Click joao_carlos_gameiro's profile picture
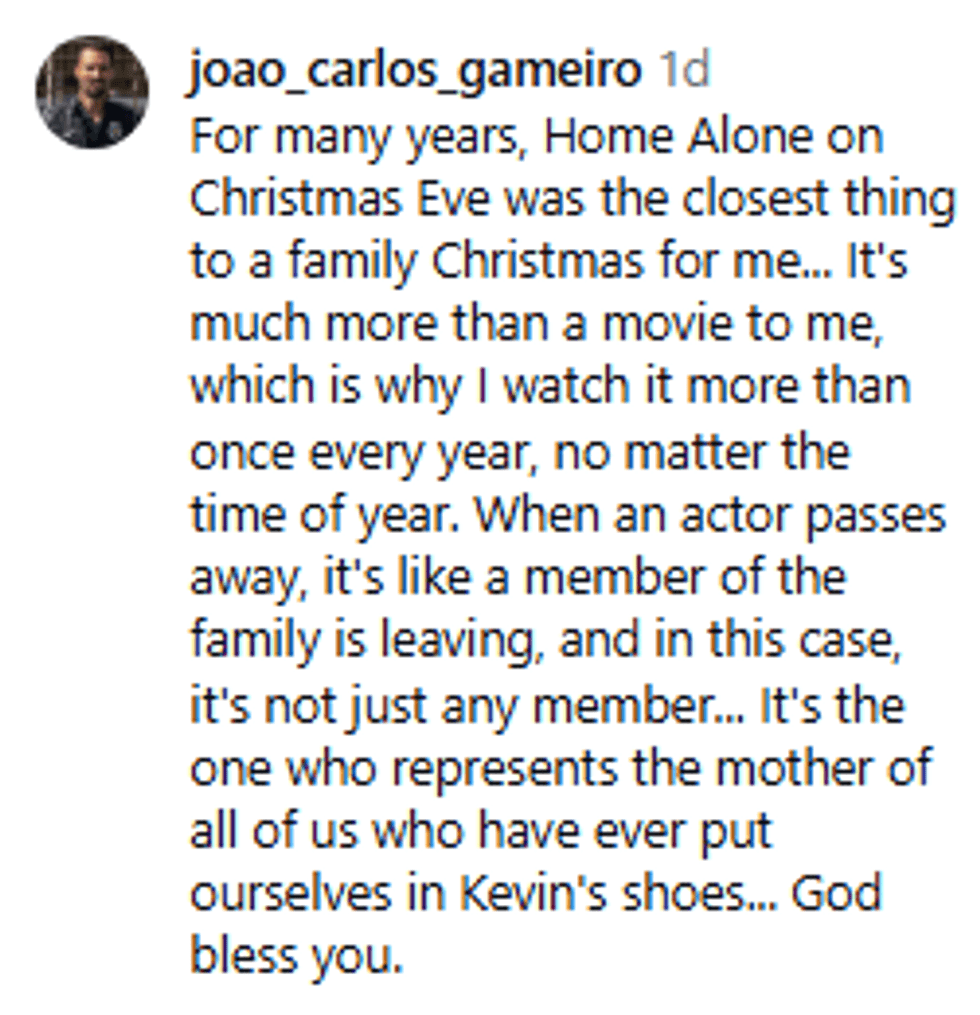The image size is (980, 1015). tap(92, 92)
